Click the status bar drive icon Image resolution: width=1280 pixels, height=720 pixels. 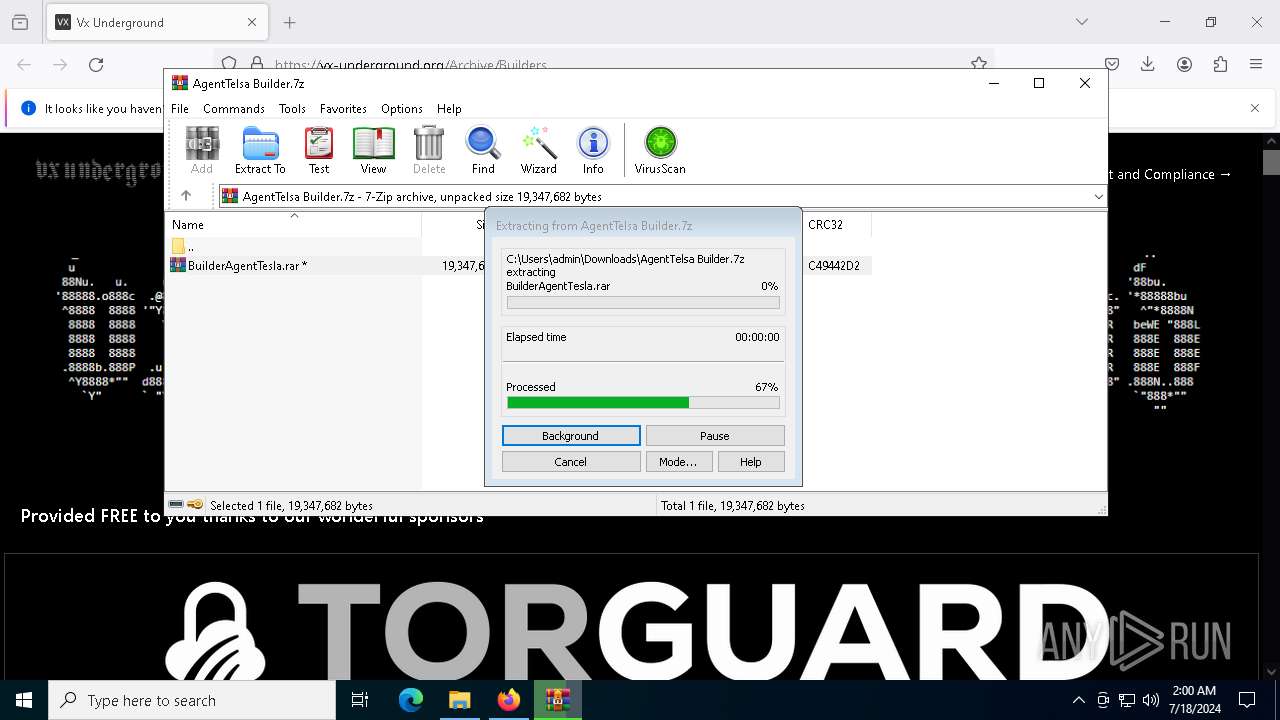click(x=177, y=505)
